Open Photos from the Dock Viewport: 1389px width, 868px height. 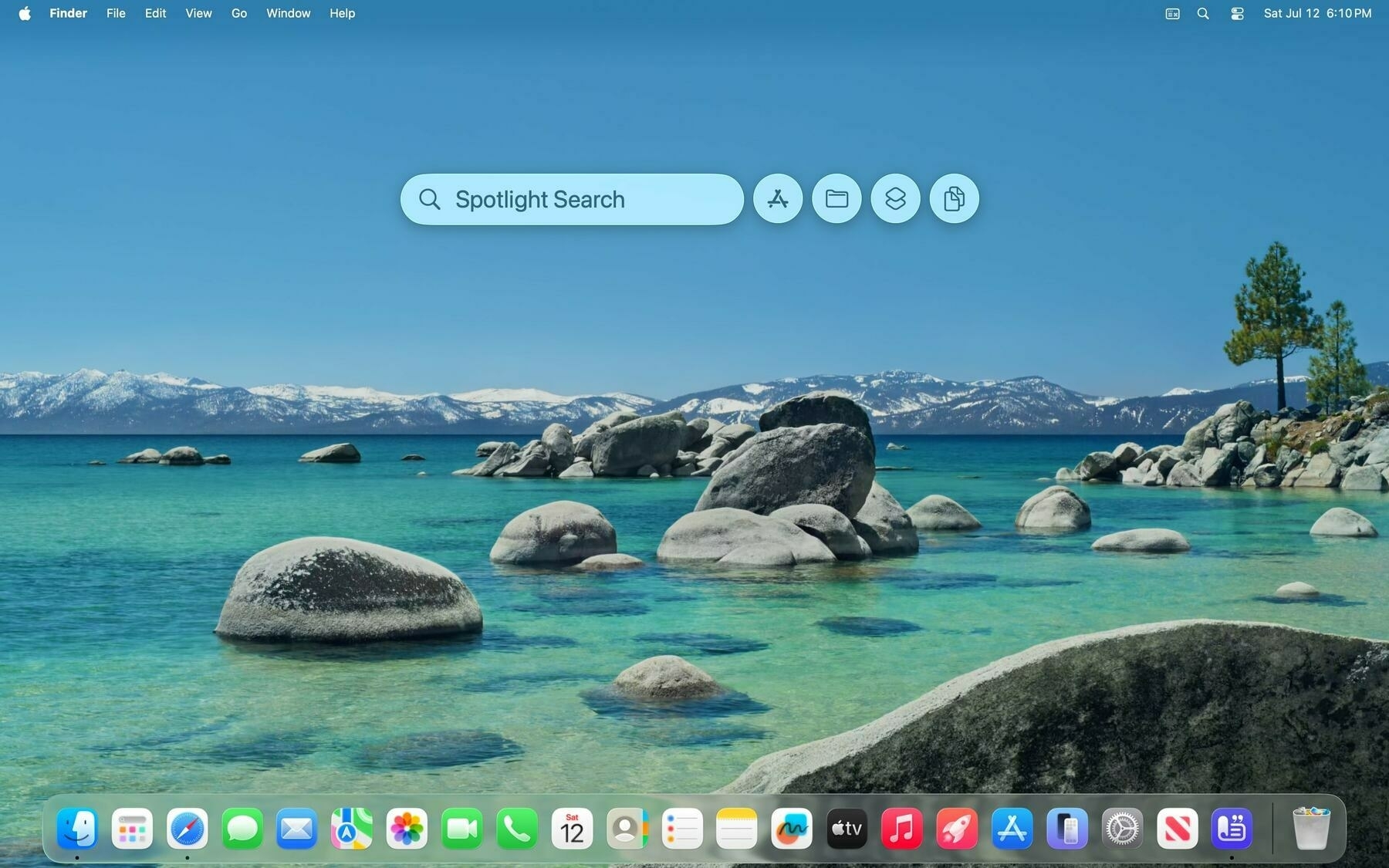407,829
